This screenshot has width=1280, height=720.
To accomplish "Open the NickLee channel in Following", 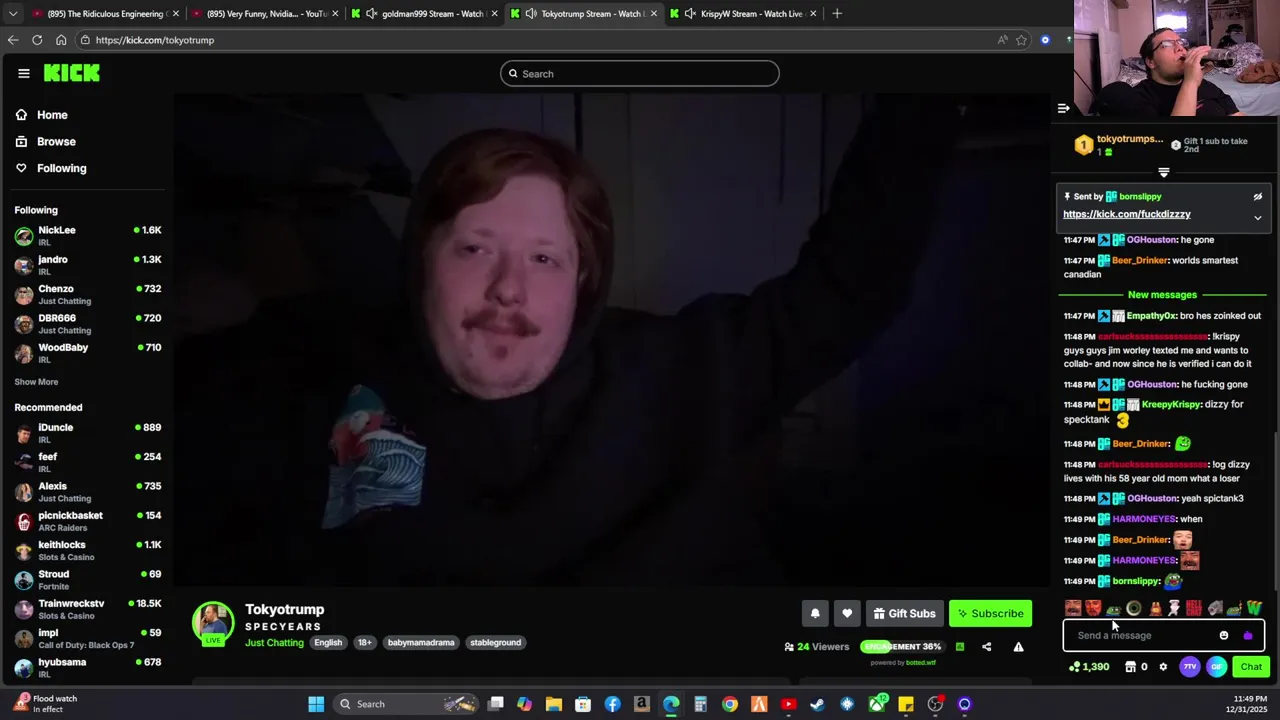I will tap(88, 236).
